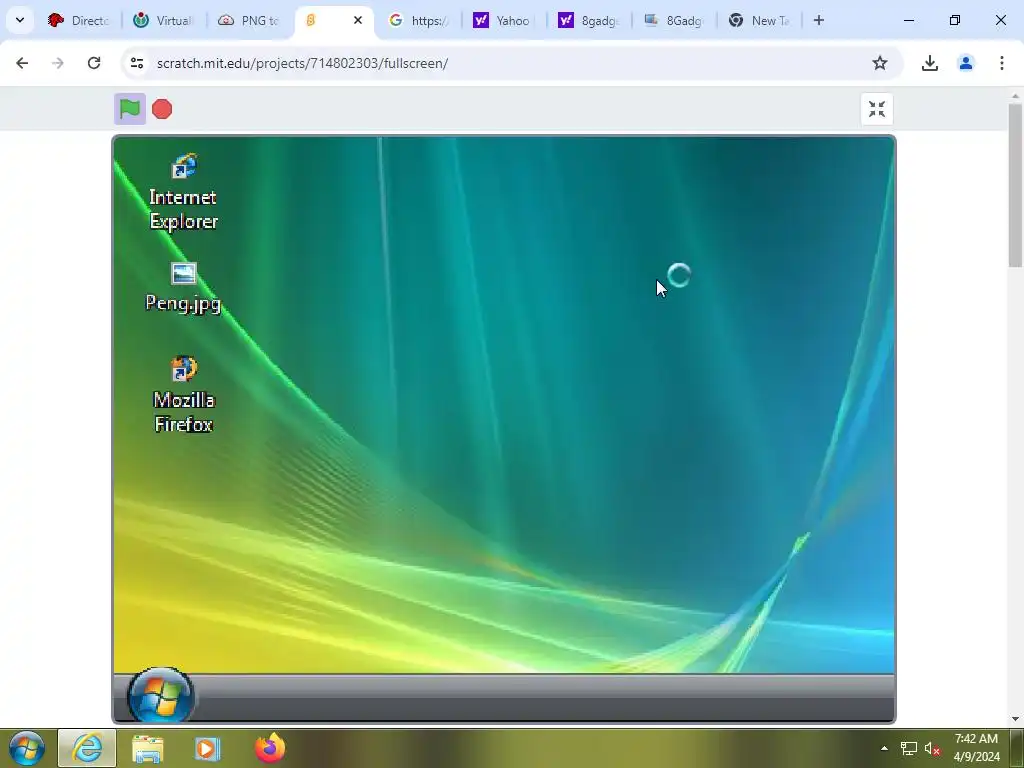Click the green flag to start project

click(x=130, y=109)
